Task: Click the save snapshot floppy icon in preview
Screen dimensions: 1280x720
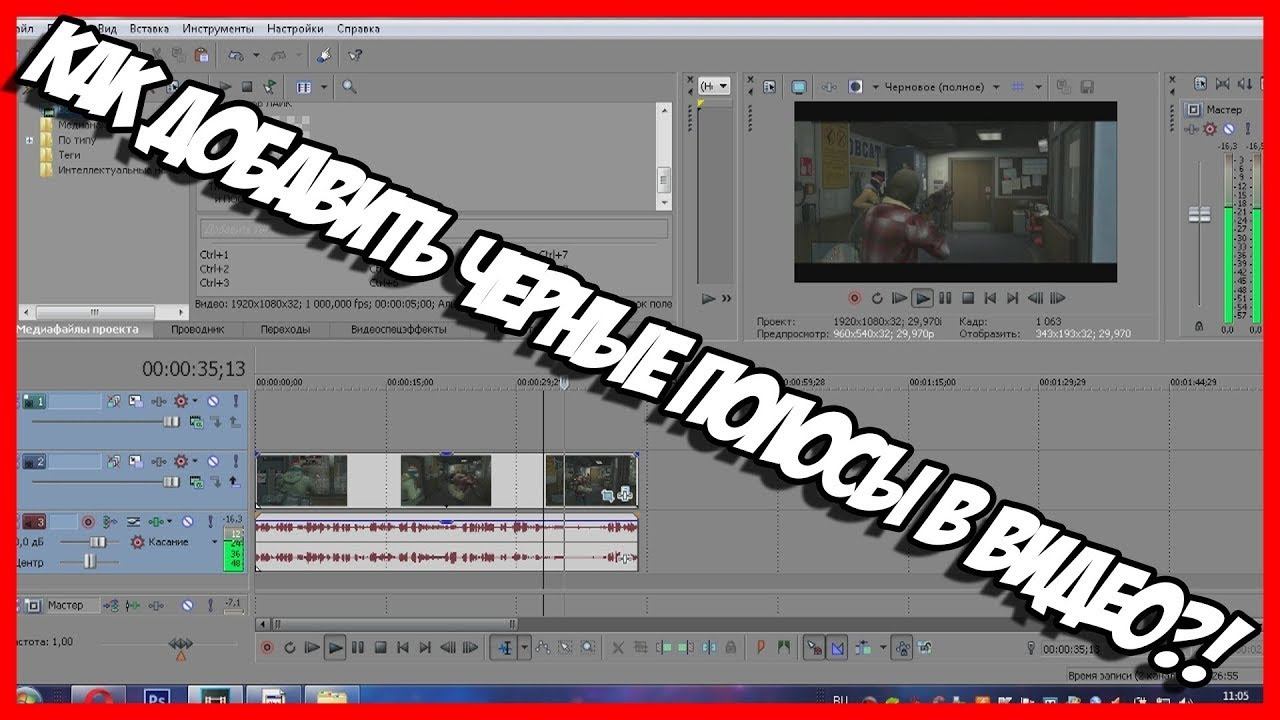Action: tap(1087, 87)
